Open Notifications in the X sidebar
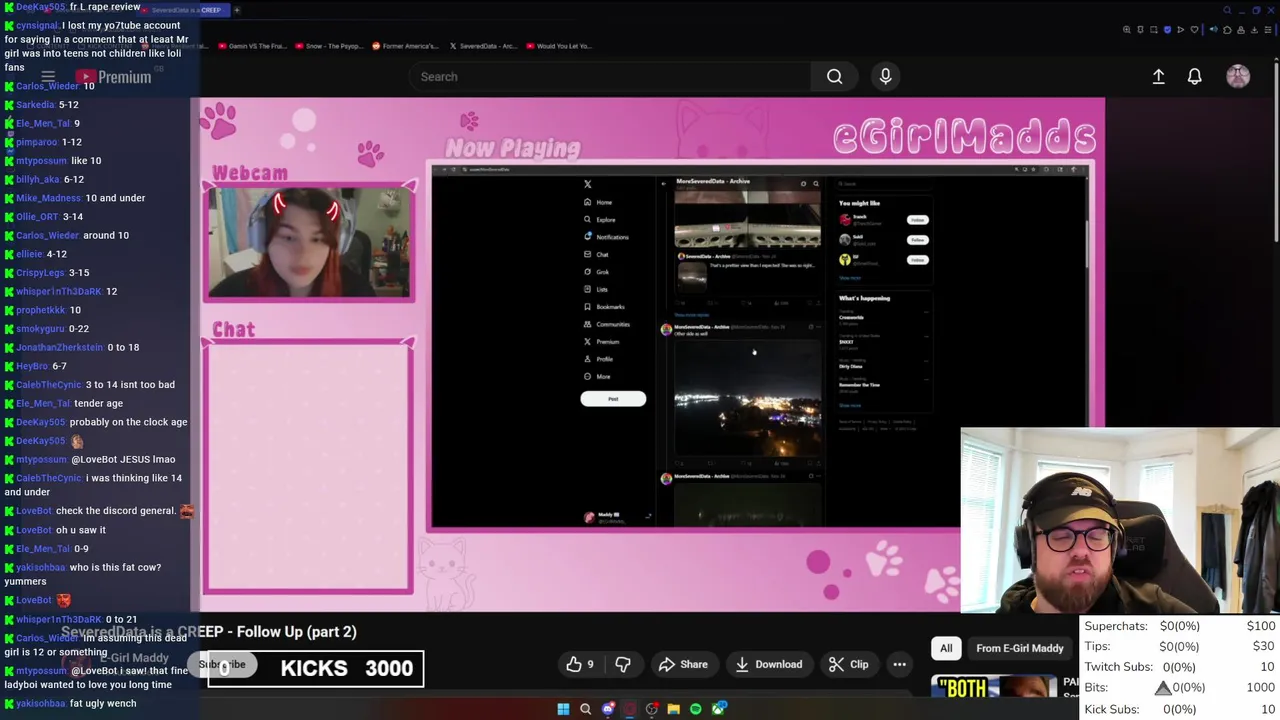 (606, 237)
